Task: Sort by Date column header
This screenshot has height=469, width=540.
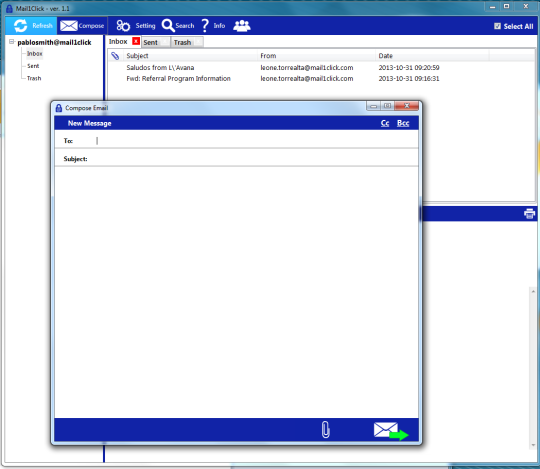Action: pos(385,56)
